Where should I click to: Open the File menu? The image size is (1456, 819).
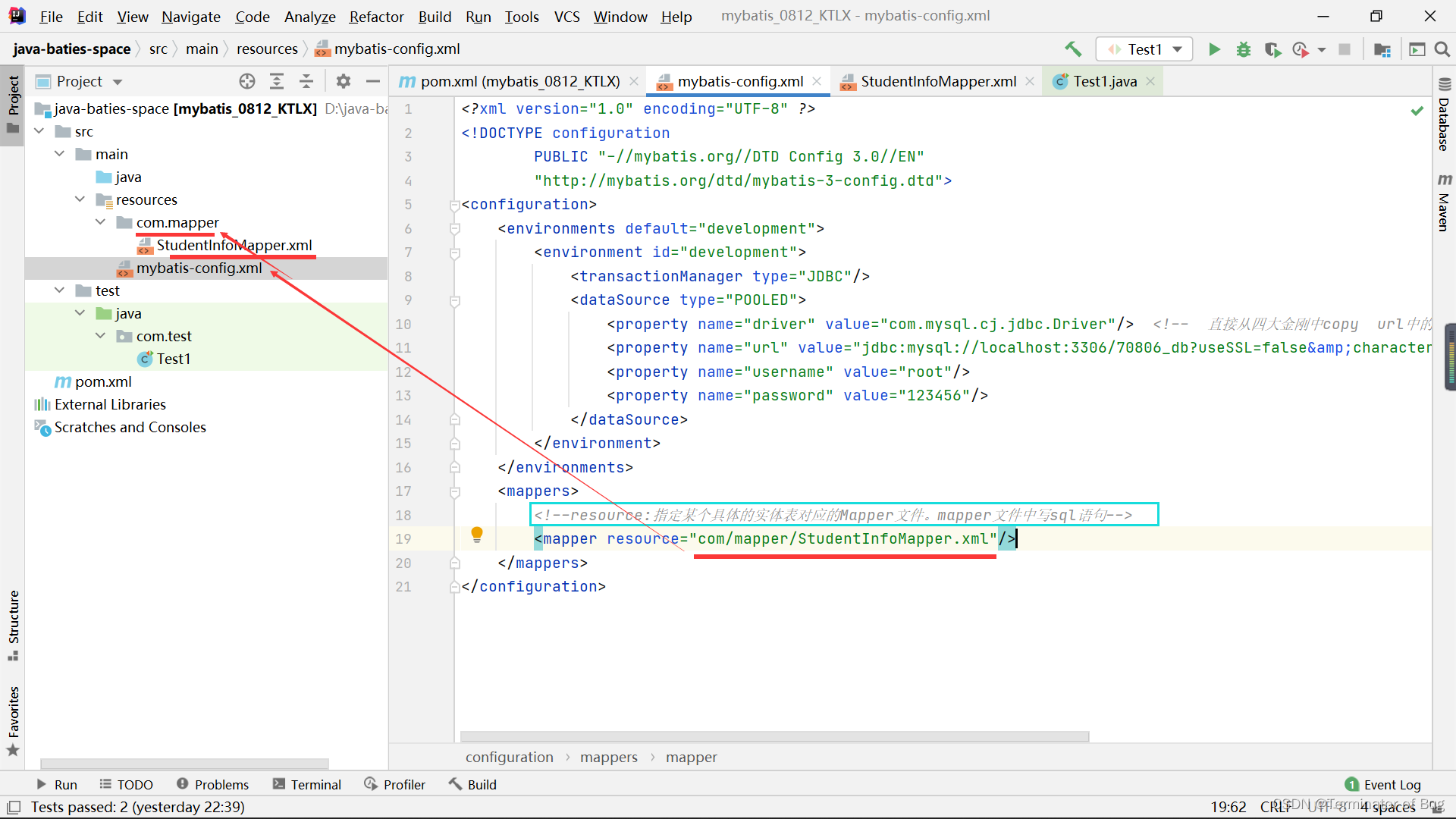click(51, 16)
